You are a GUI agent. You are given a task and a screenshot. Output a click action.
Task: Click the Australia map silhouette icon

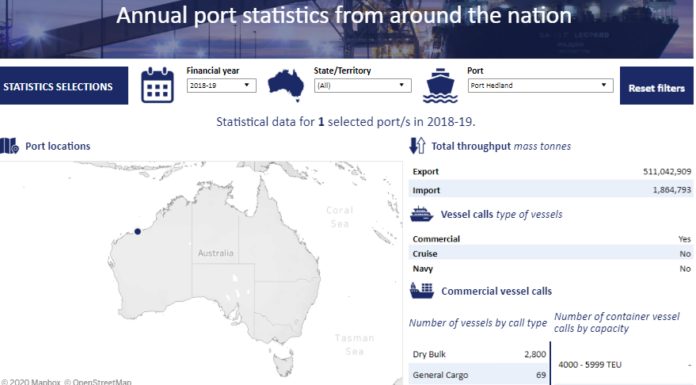[x=286, y=85]
